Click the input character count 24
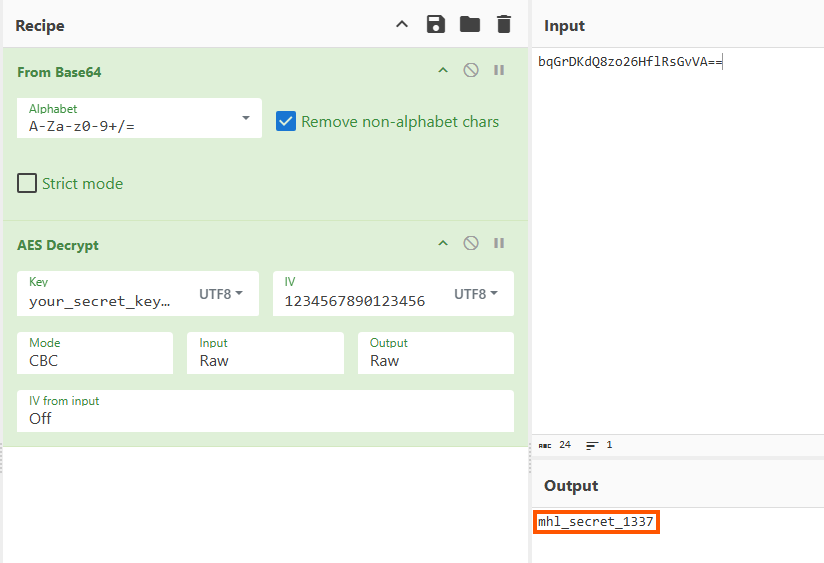The width and height of the screenshot is (824, 563). point(565,445)
